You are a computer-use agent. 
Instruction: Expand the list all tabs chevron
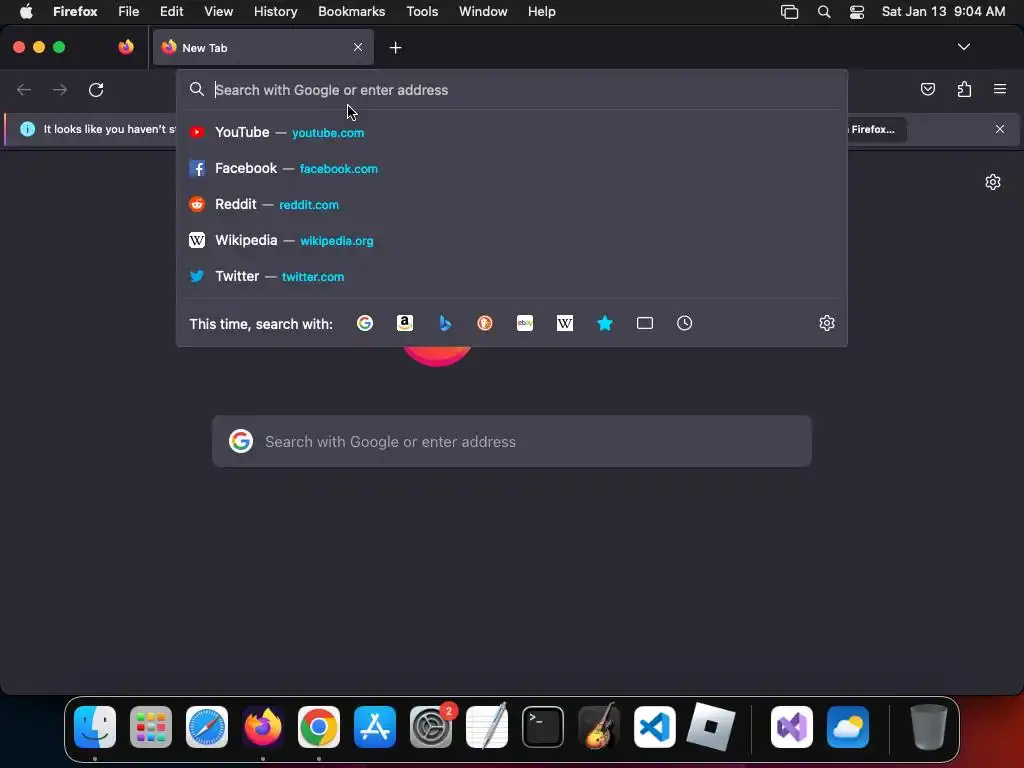pos(964,47)
